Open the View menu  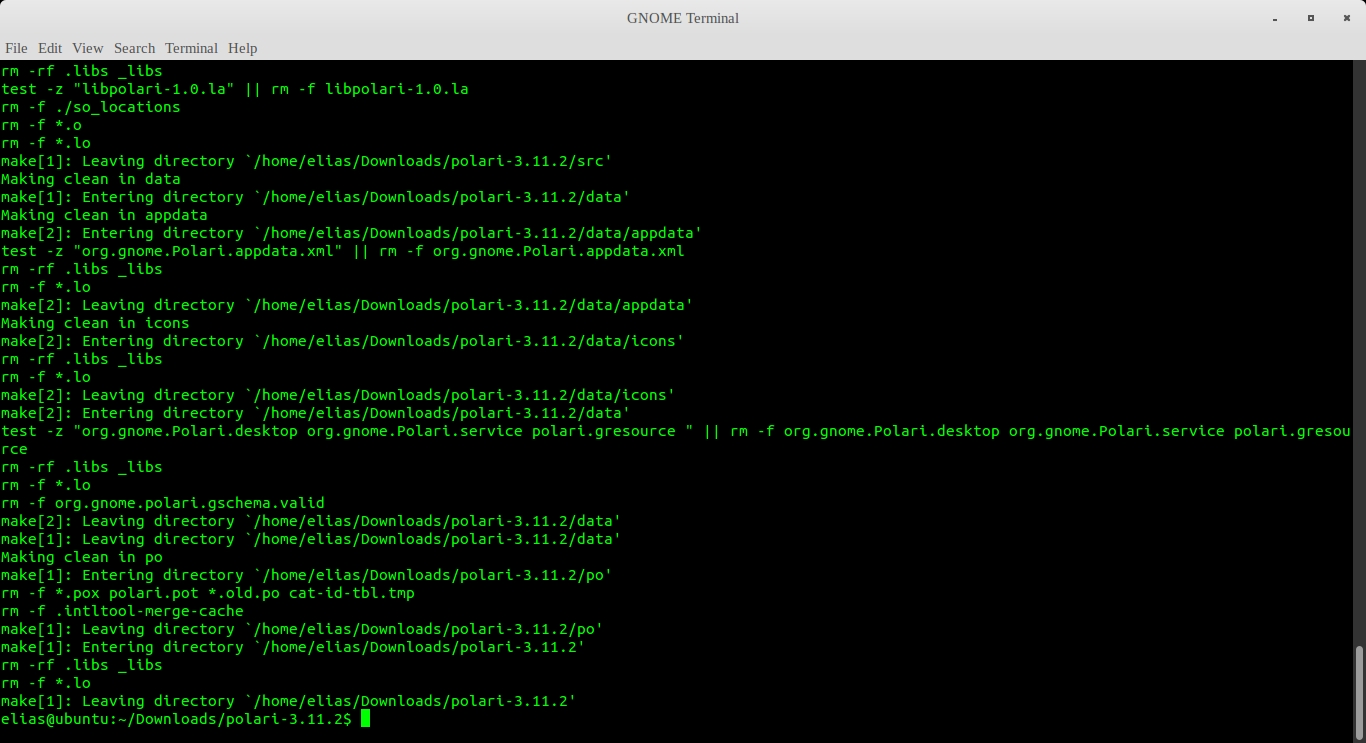pos(87,48)
